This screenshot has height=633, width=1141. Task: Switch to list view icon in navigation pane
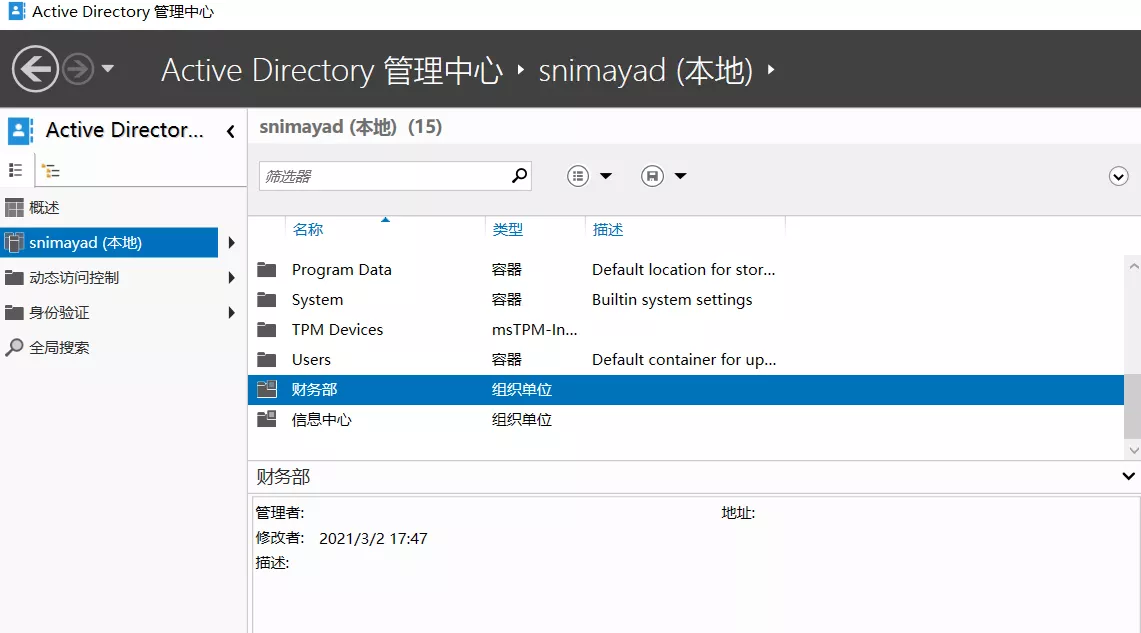16,171
